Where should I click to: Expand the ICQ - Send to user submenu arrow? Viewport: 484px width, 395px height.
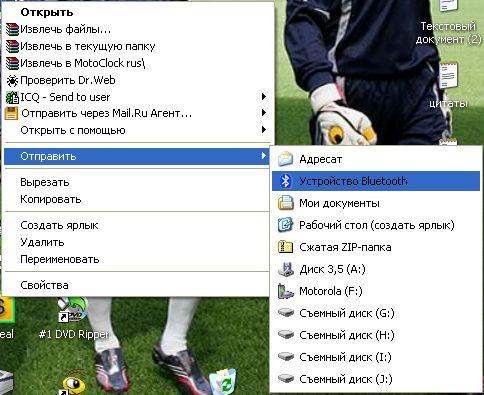pos(264,97)
